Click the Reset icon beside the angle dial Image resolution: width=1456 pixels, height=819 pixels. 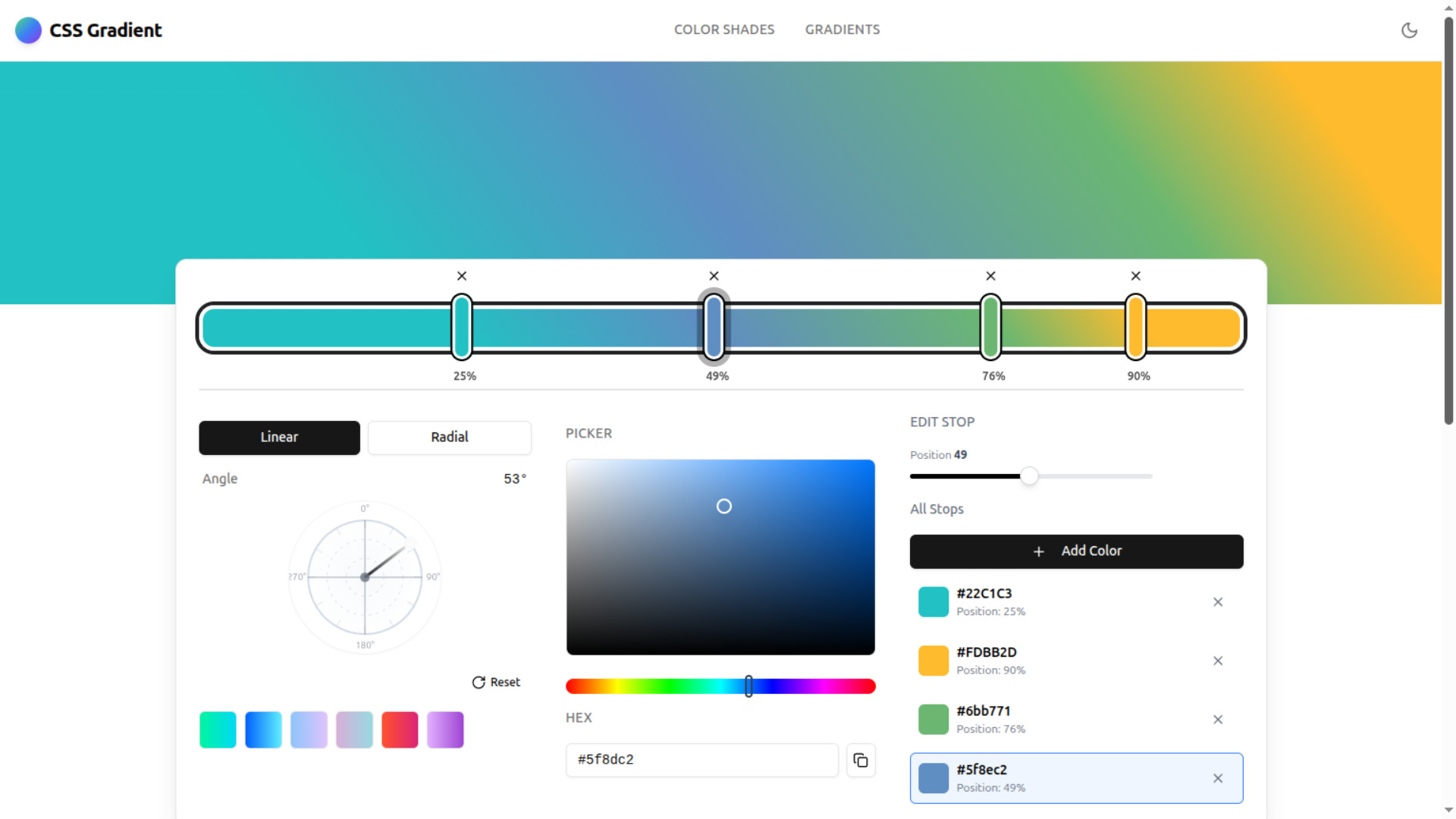pos(478,682)
